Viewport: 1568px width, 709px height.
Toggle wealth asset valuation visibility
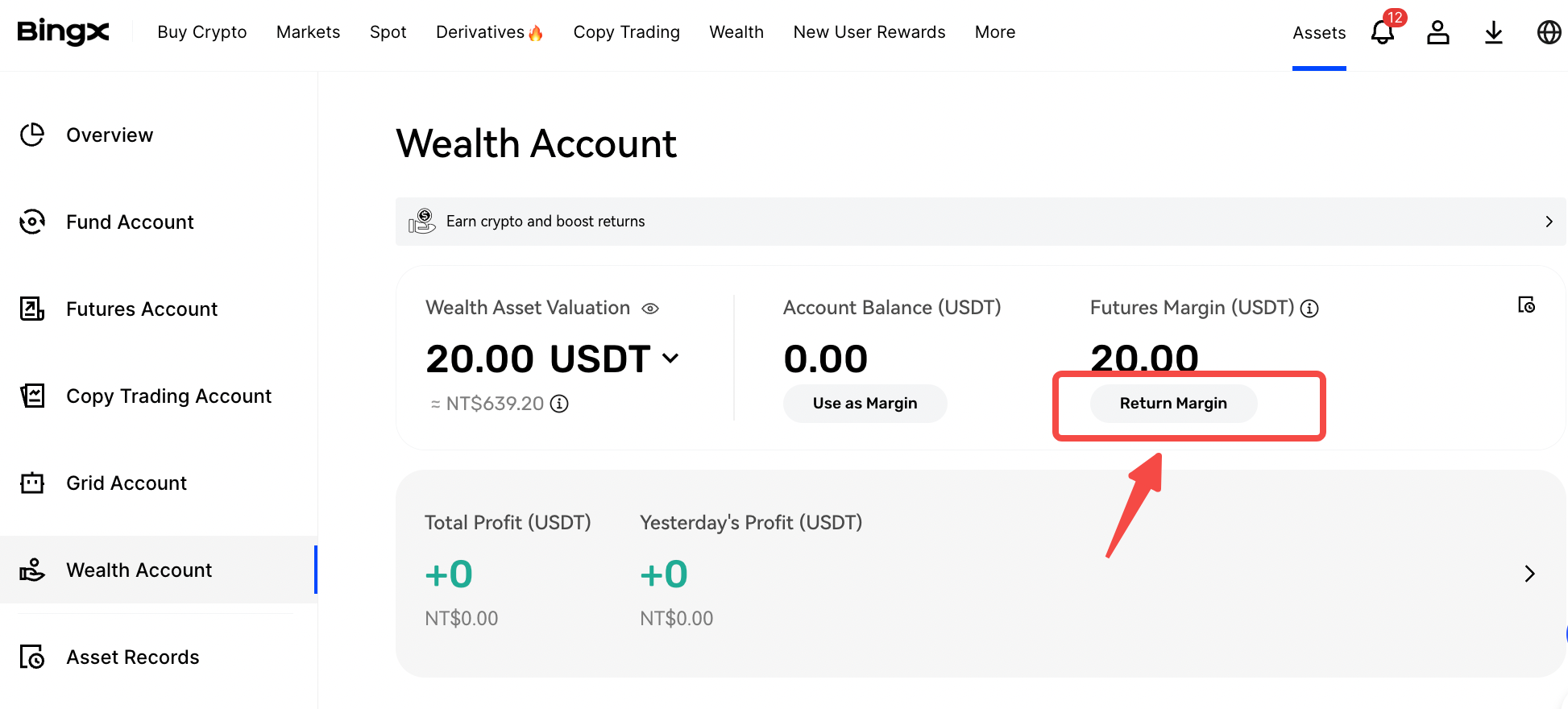click(x=650, y=309)
